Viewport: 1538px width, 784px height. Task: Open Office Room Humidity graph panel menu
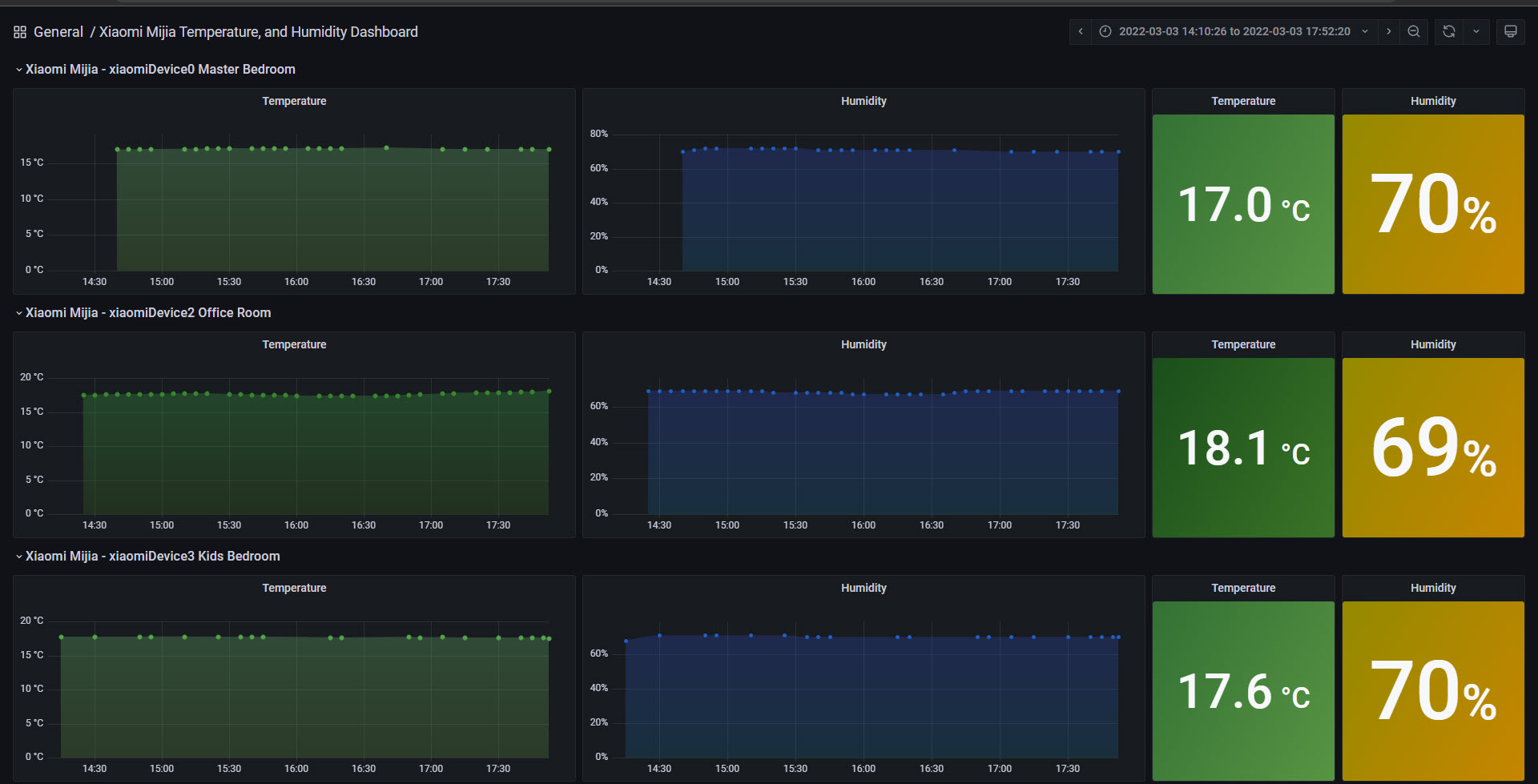864,344
